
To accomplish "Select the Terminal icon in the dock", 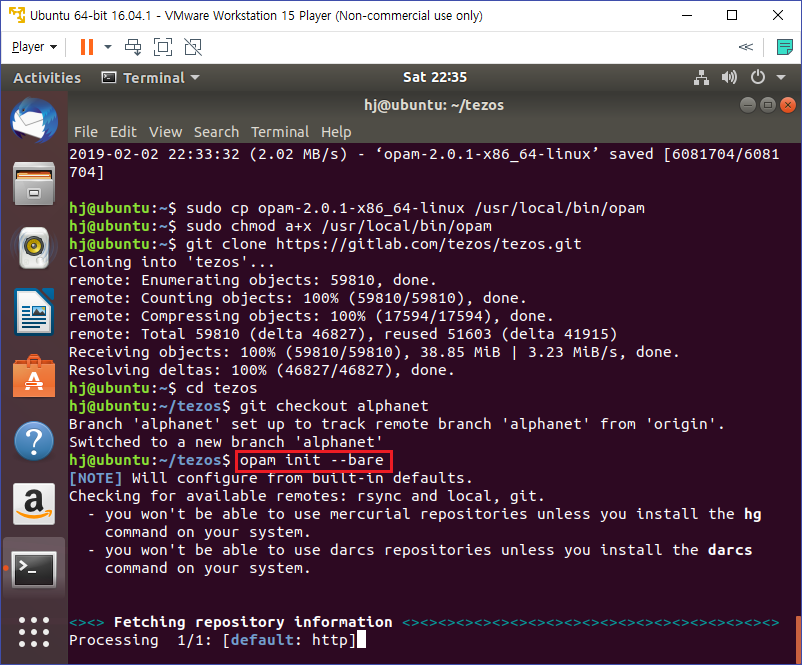I will pyautogui.click(x=34, y=569).
